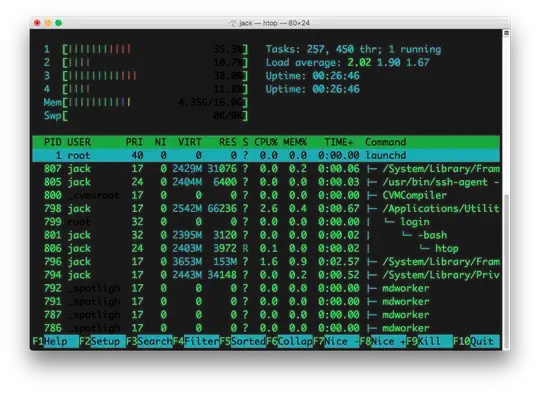Image resolution: width=540 pixels, height=393 pixels.
Task: Click the Swp swap meter bar
Action: [155, 115]
